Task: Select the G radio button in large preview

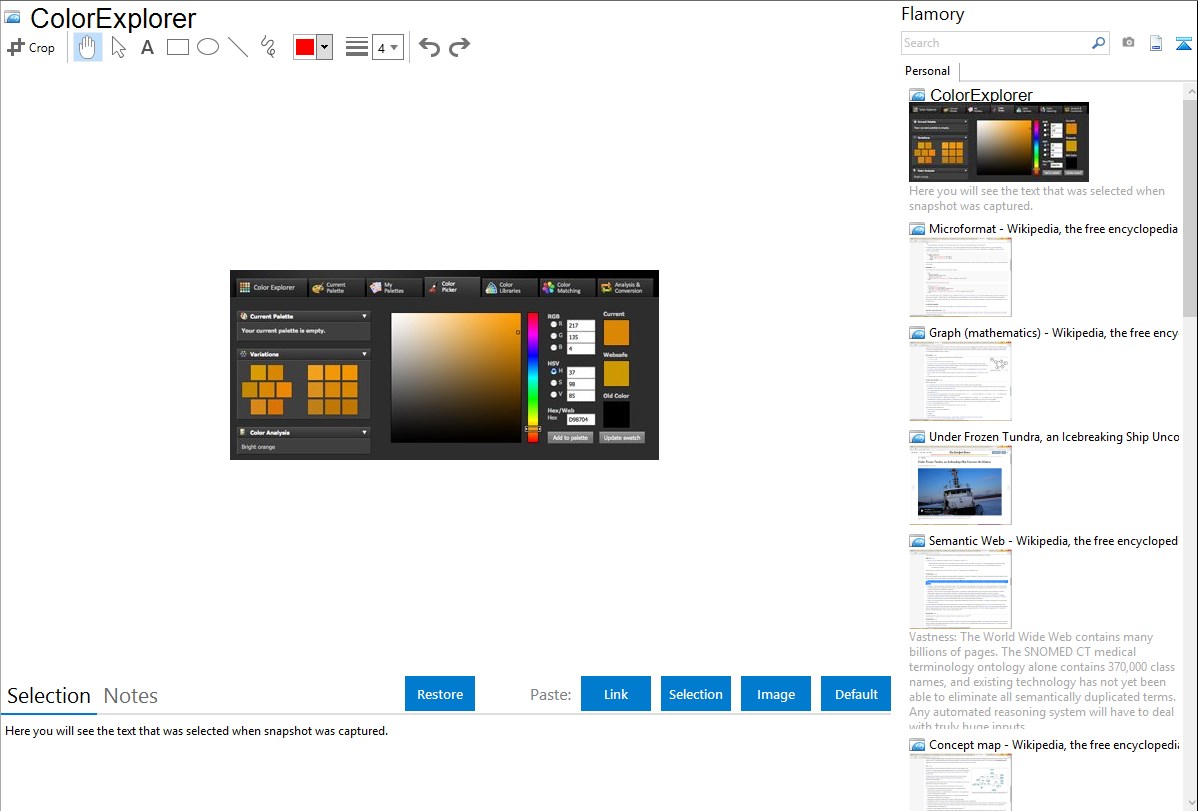Action: point(554,336)
